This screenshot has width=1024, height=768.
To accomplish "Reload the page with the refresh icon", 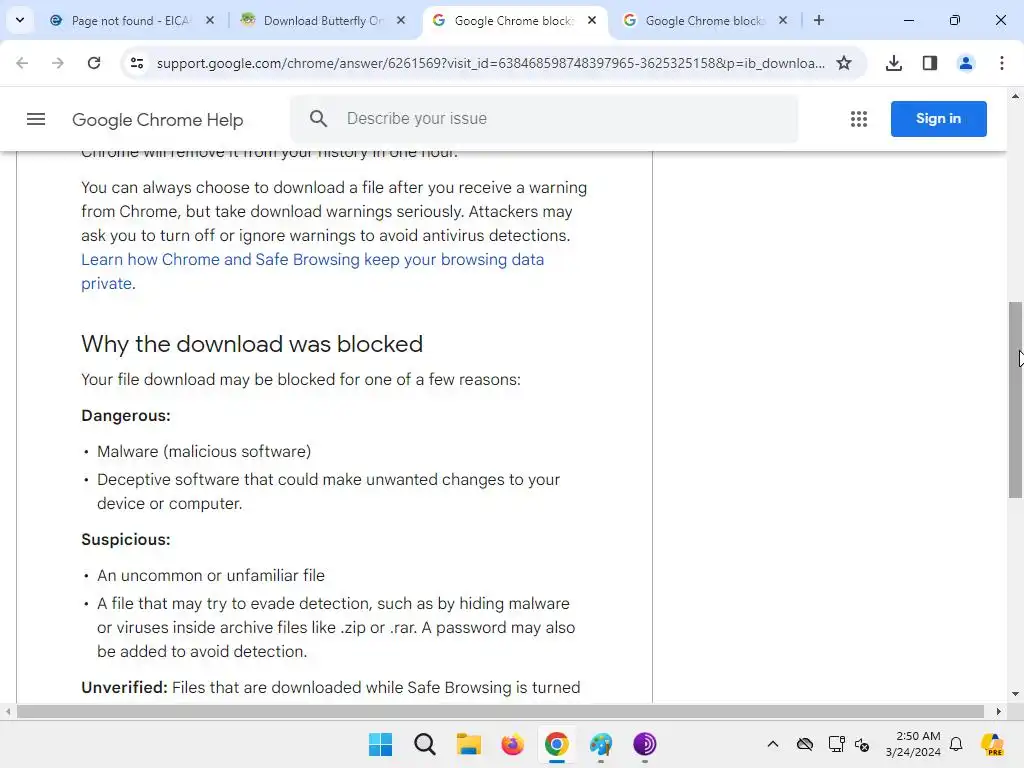I will [94, 63].
